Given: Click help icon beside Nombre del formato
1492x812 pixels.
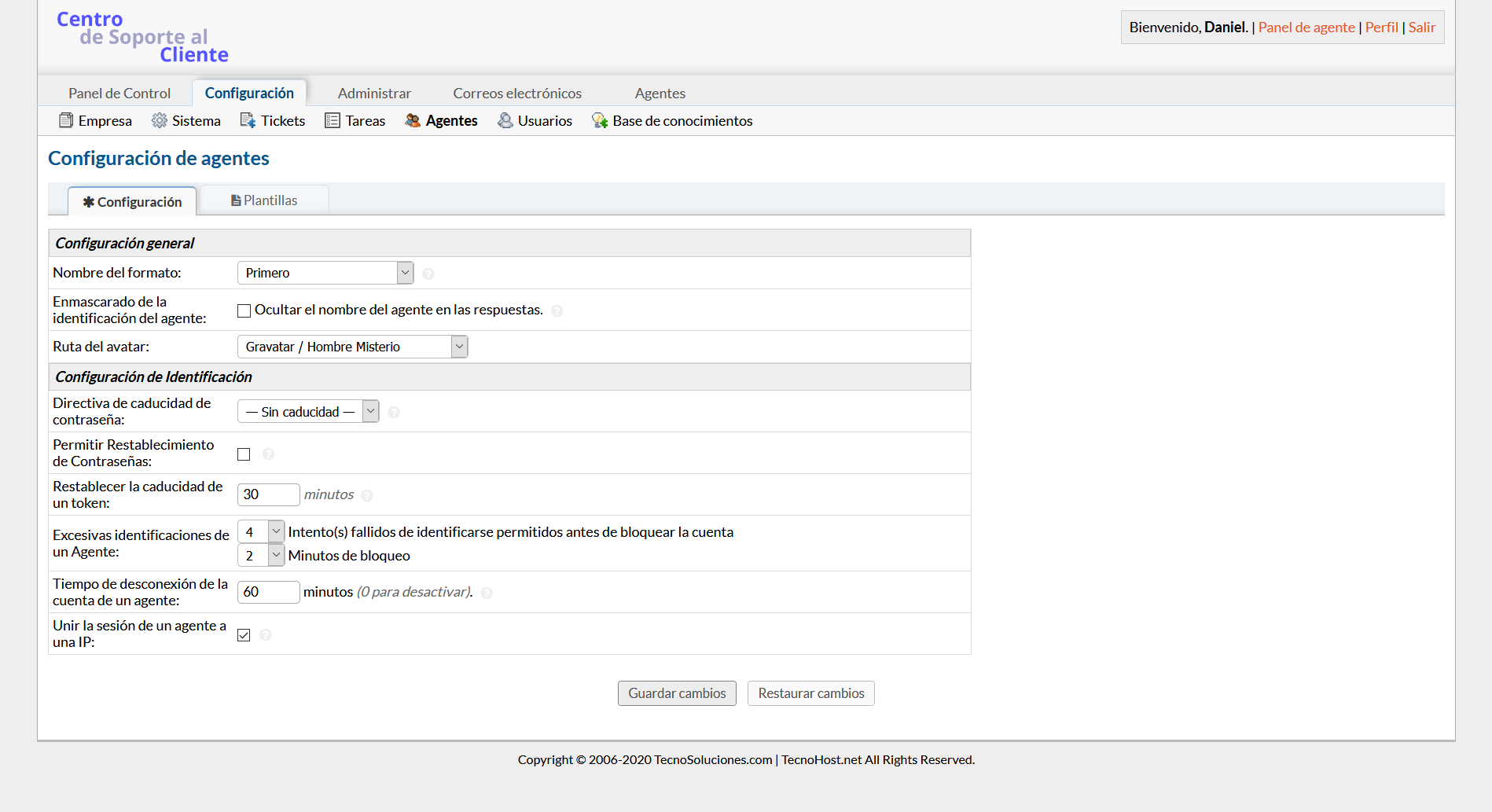Looking at the screenshot, I should [428, 274].
